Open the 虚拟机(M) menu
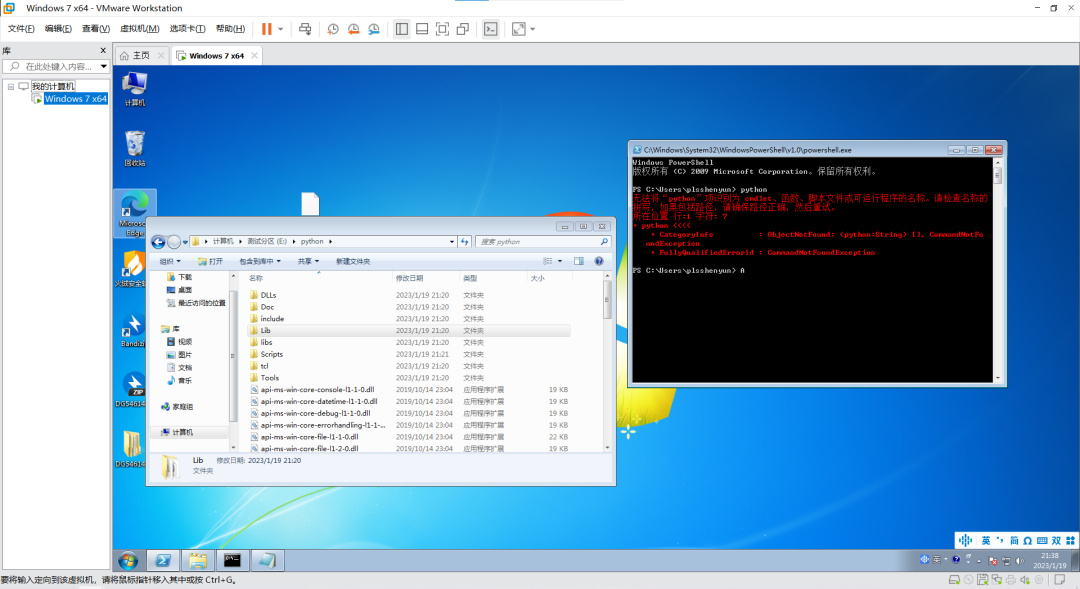This screenshot has height=589, width=1080. pos(139,29)
